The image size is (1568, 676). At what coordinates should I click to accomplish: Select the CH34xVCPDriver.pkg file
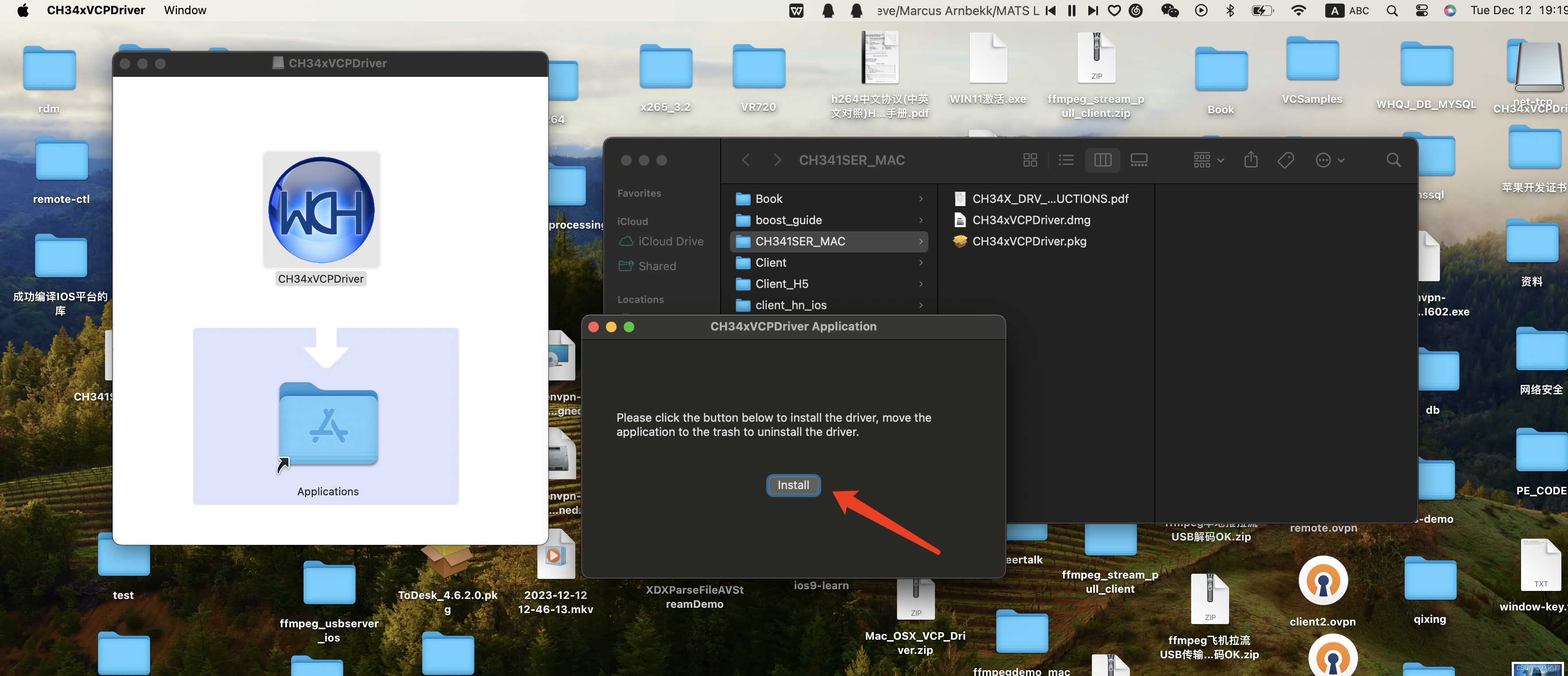1020,241
